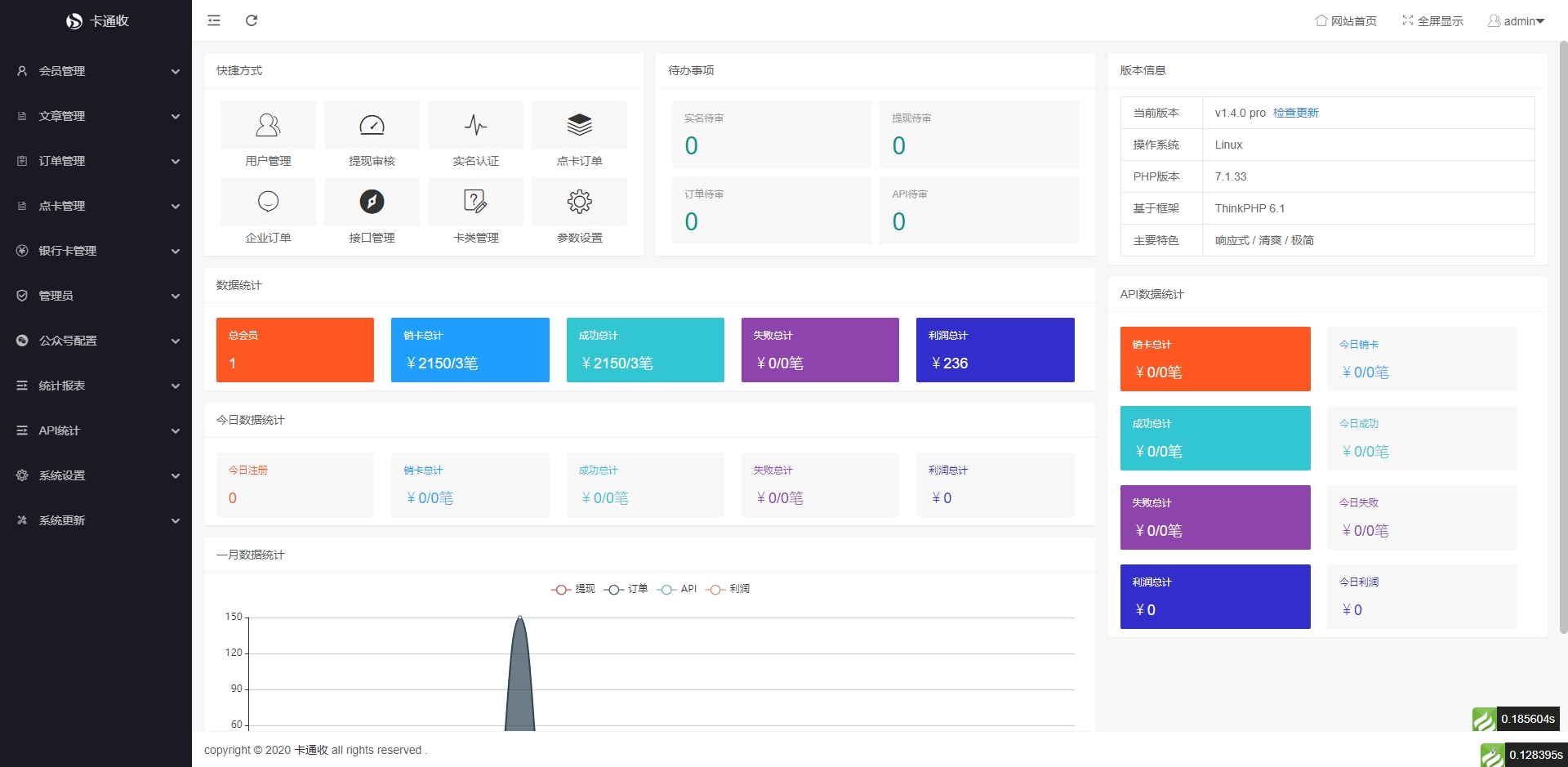The width and height of the screenshot is (1568, 767).
Task: Click the 接口管理 compass icon
Action: pos(372,202)
